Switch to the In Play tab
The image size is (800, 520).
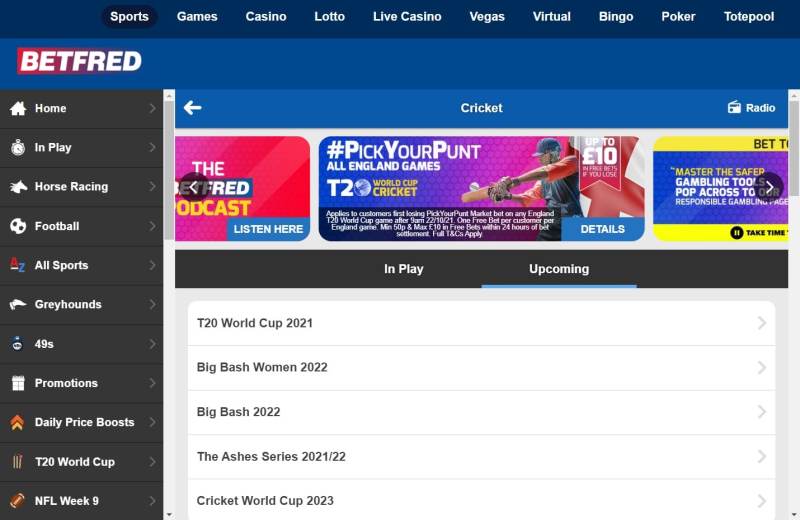point(404,269)
